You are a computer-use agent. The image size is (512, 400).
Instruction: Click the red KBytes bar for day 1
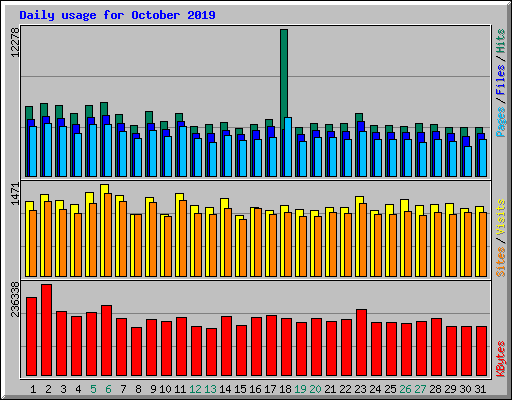pyautogui.click(x=31, y=336)
